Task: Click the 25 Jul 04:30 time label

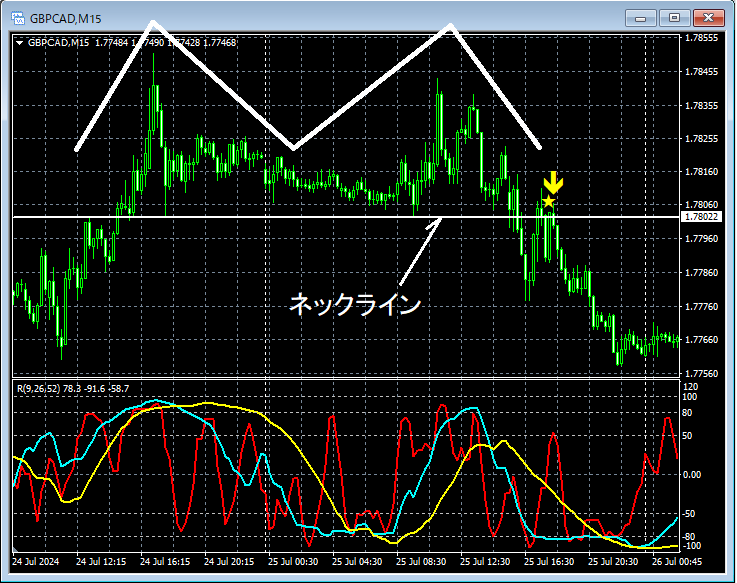Action: (x=357, y=562)
